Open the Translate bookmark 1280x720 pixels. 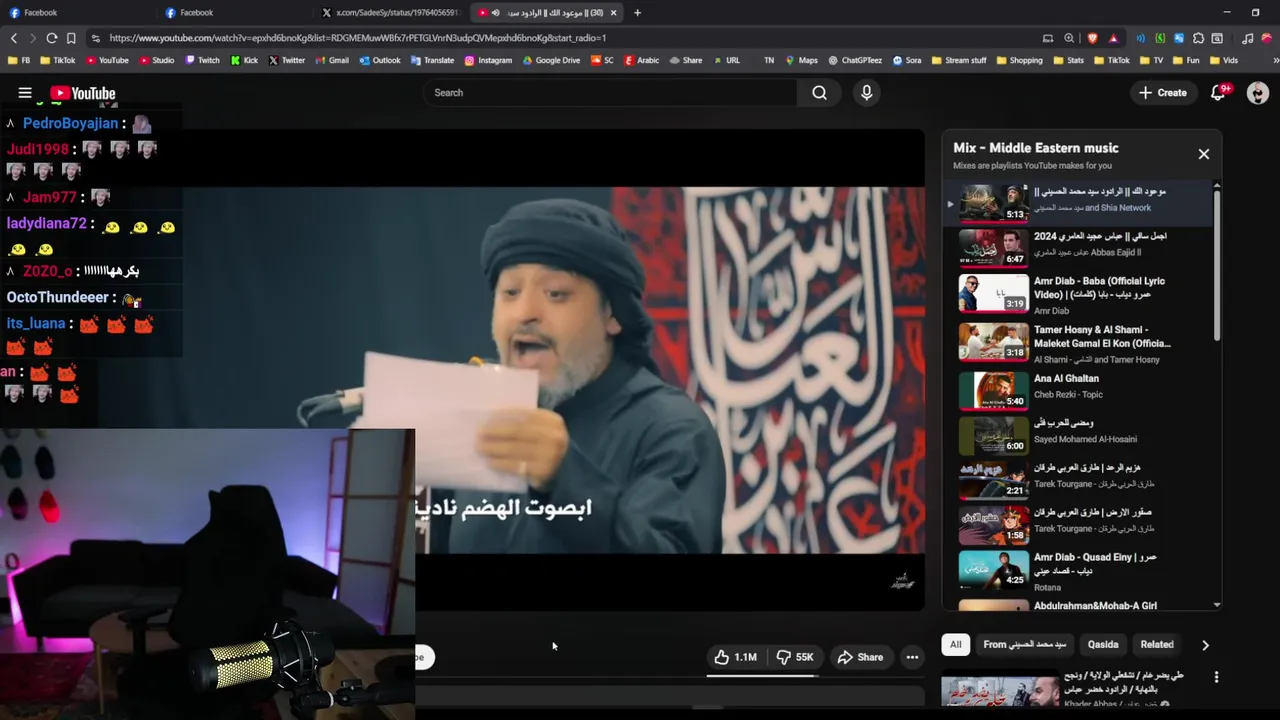432,60
